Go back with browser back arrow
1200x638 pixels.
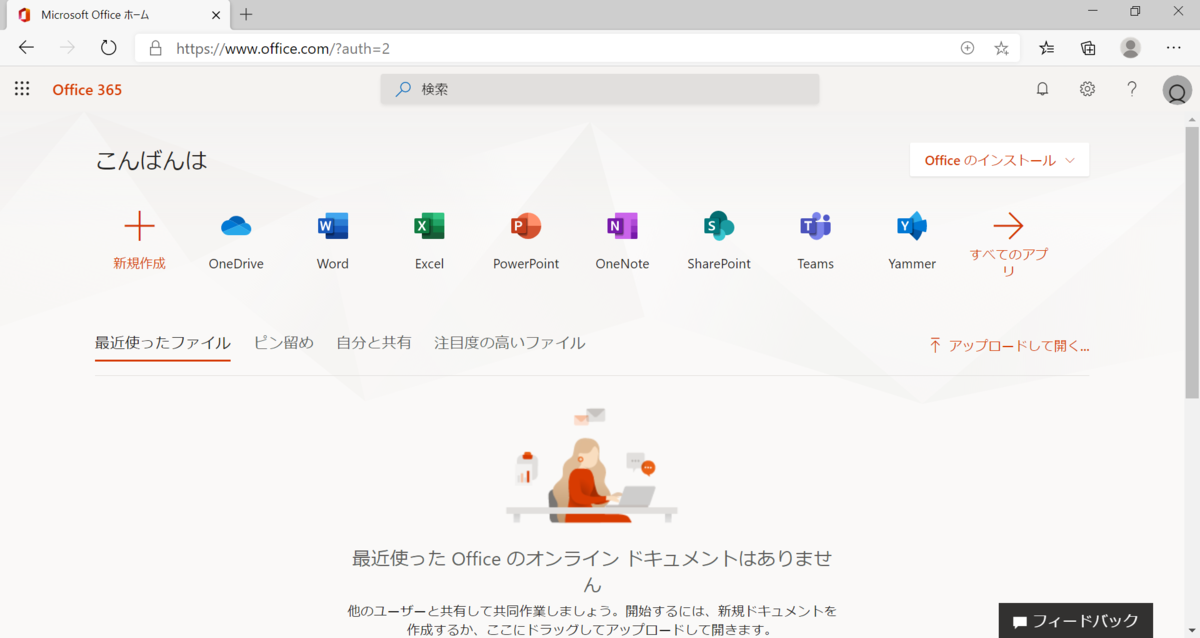point(26,48)
